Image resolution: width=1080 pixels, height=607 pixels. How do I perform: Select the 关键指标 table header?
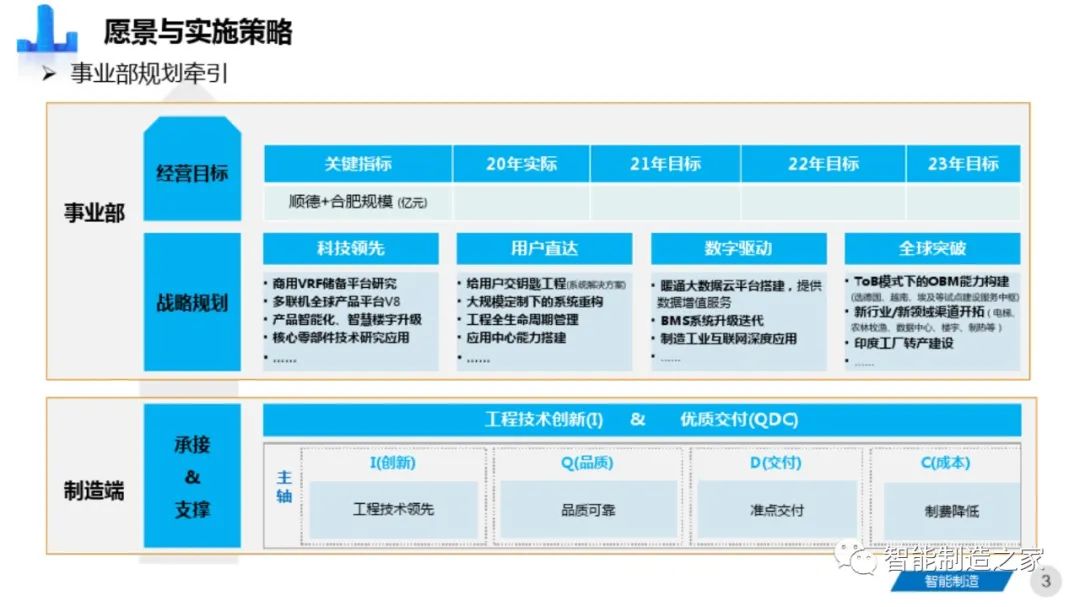(358, 164)
